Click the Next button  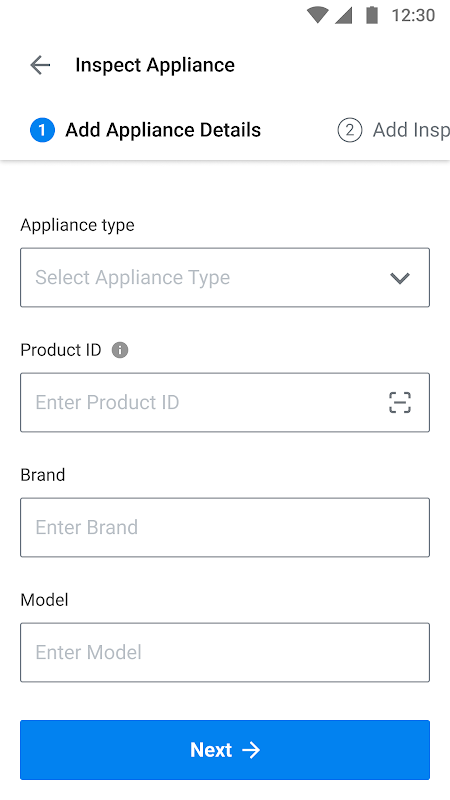pyautogui.click(x=225, y=749)
